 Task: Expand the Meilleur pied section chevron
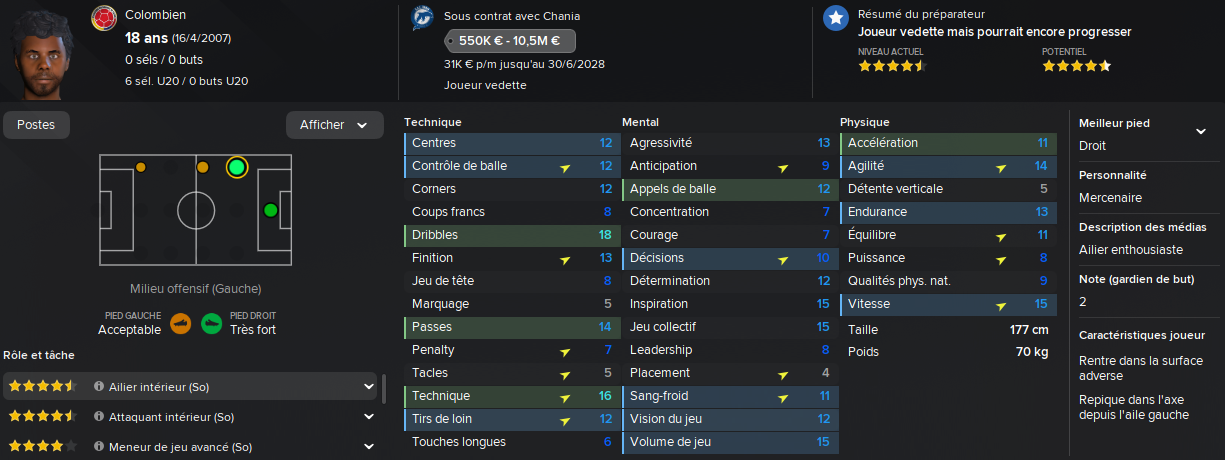tap(1201, 132)
